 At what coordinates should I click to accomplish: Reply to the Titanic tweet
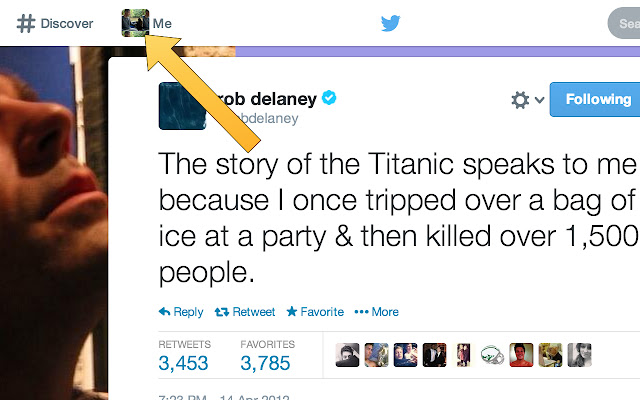pyautogui.click(x=181, y=312)
